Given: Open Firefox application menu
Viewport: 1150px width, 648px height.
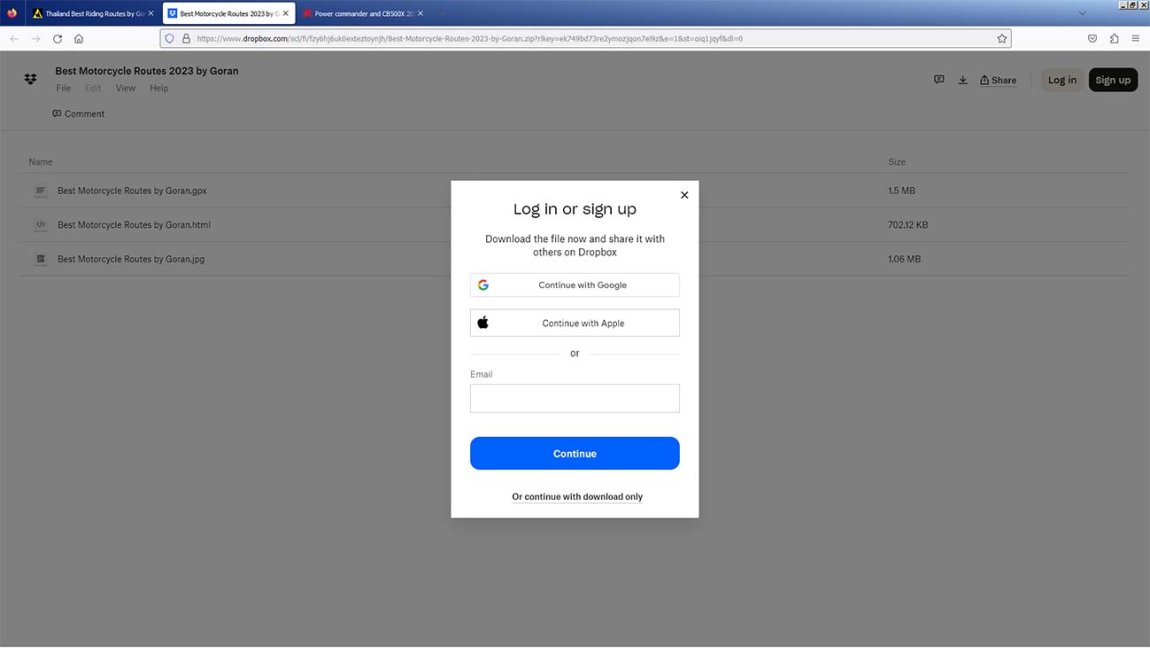Looking at the screenshot, I should [x=1135, y=39].
